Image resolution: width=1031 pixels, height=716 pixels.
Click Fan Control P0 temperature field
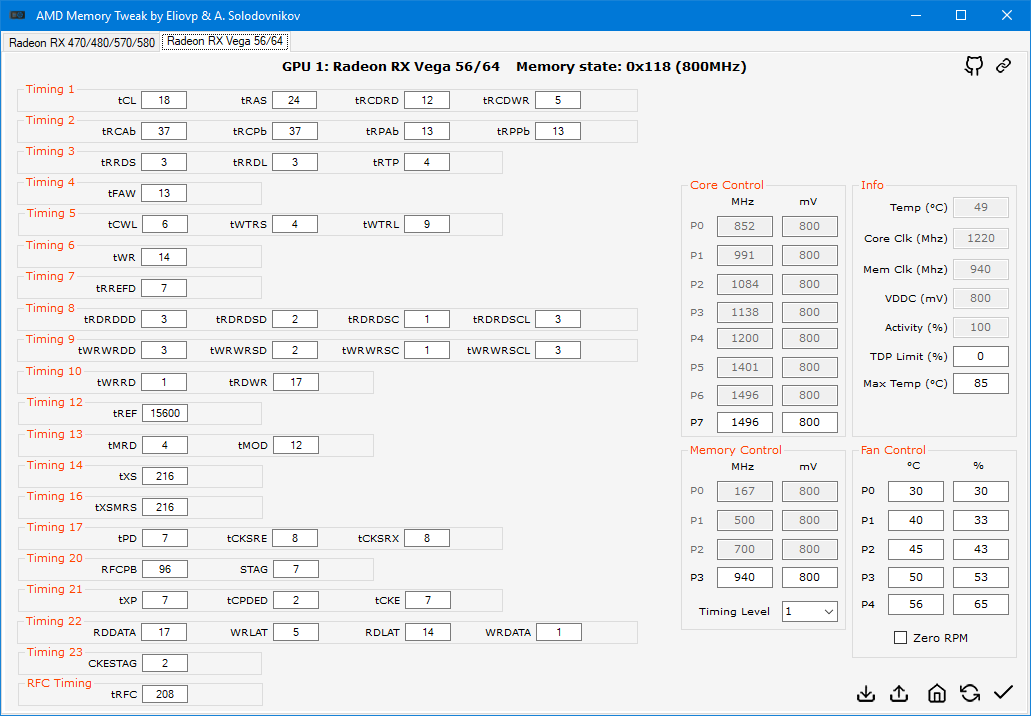pyautogui.click(x=915, y=491)
